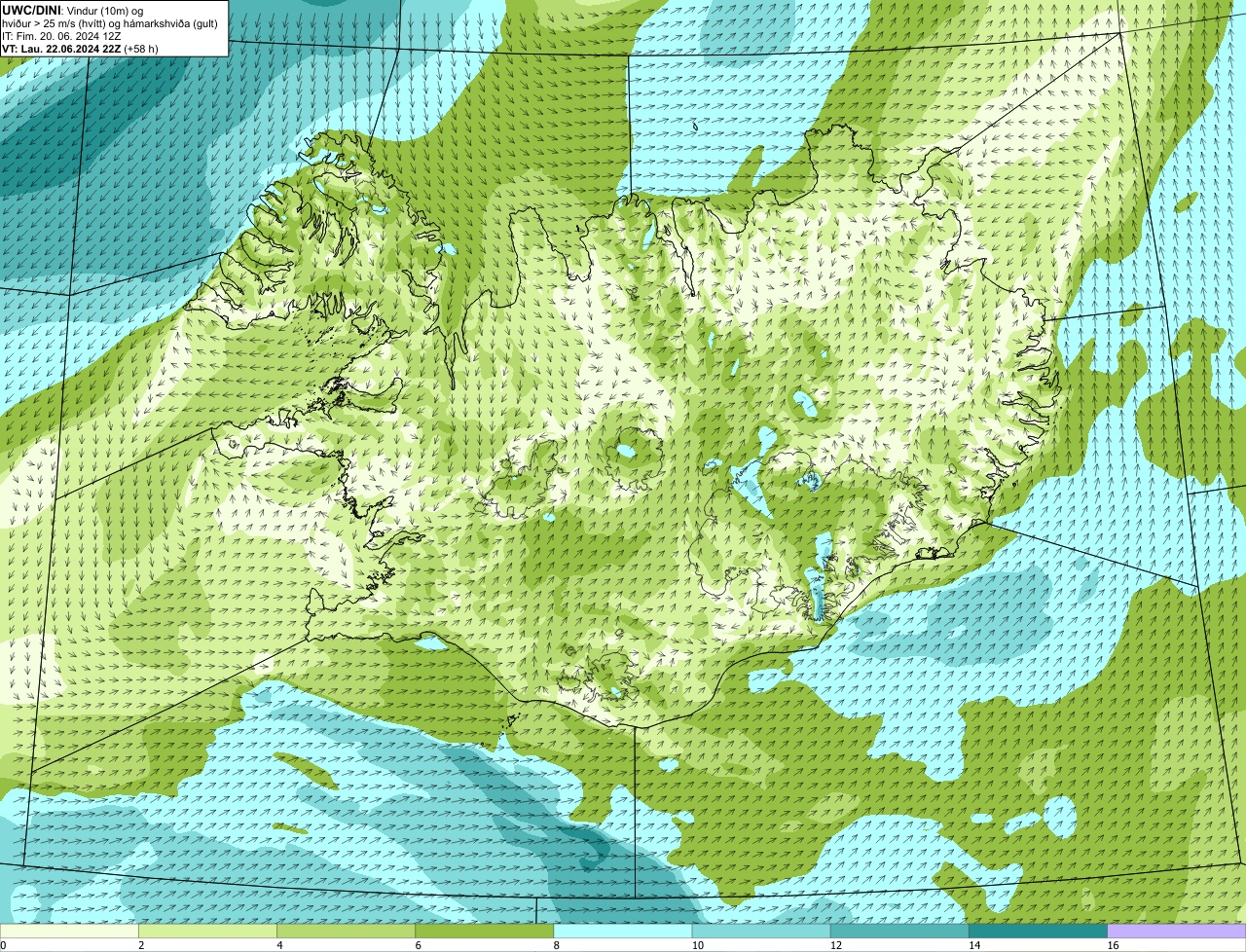
Task: Click the '8' label on the wind scale
Action: click(557, 945)
